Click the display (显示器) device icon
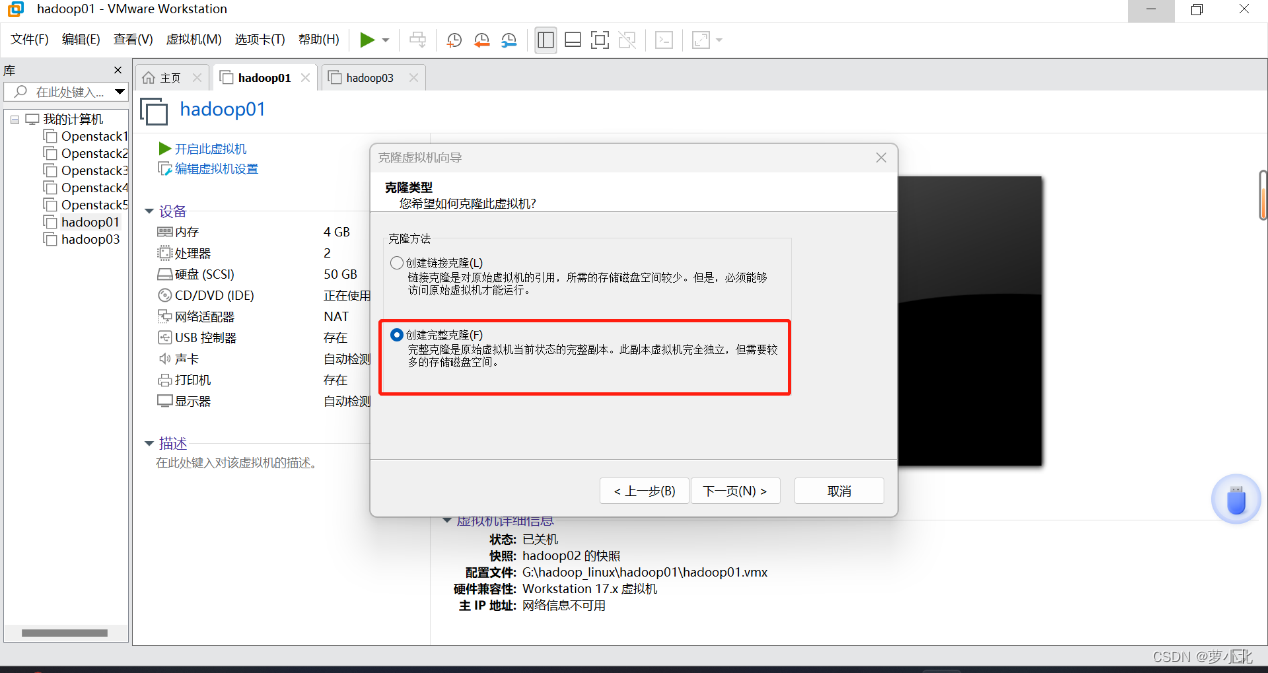This screenshot has width=1268, height=673. (x=165, y=401)
